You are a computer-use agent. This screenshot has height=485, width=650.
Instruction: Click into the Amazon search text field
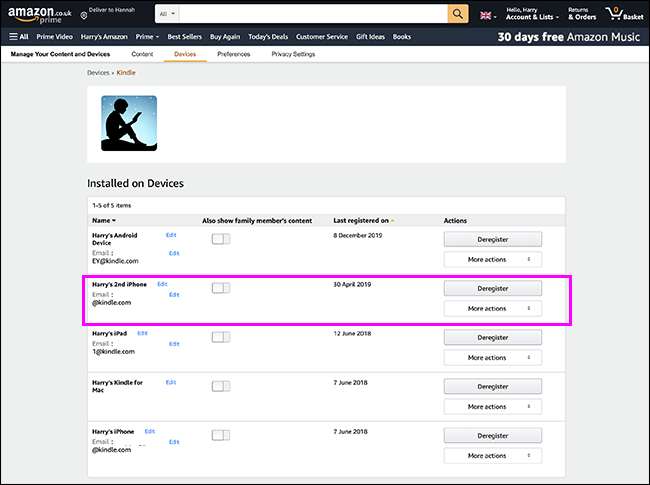point(310,14)
